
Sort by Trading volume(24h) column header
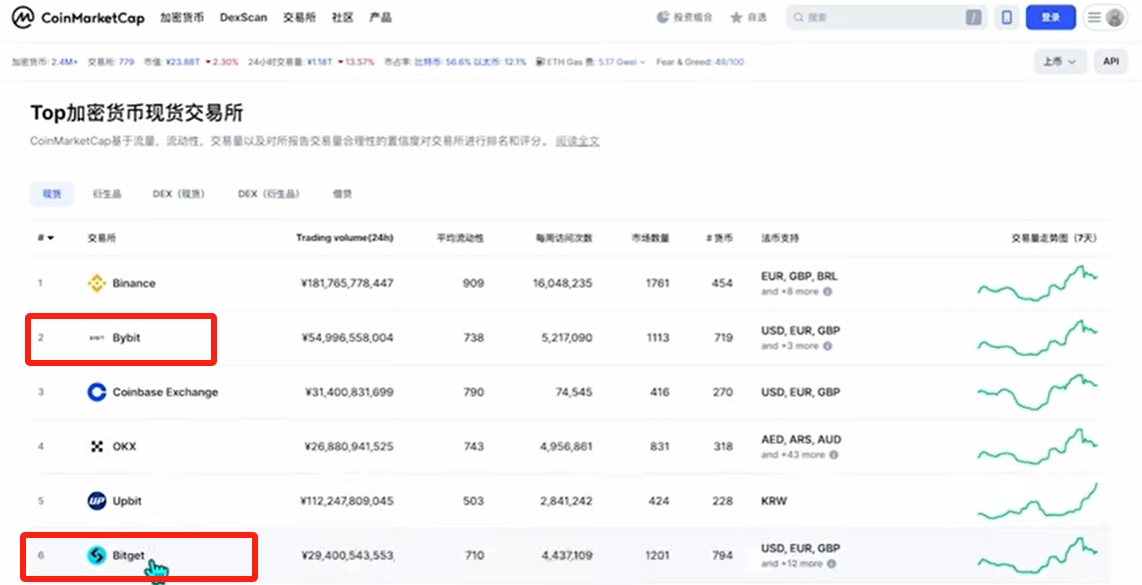pyautogui.click(x=344, y=238)
